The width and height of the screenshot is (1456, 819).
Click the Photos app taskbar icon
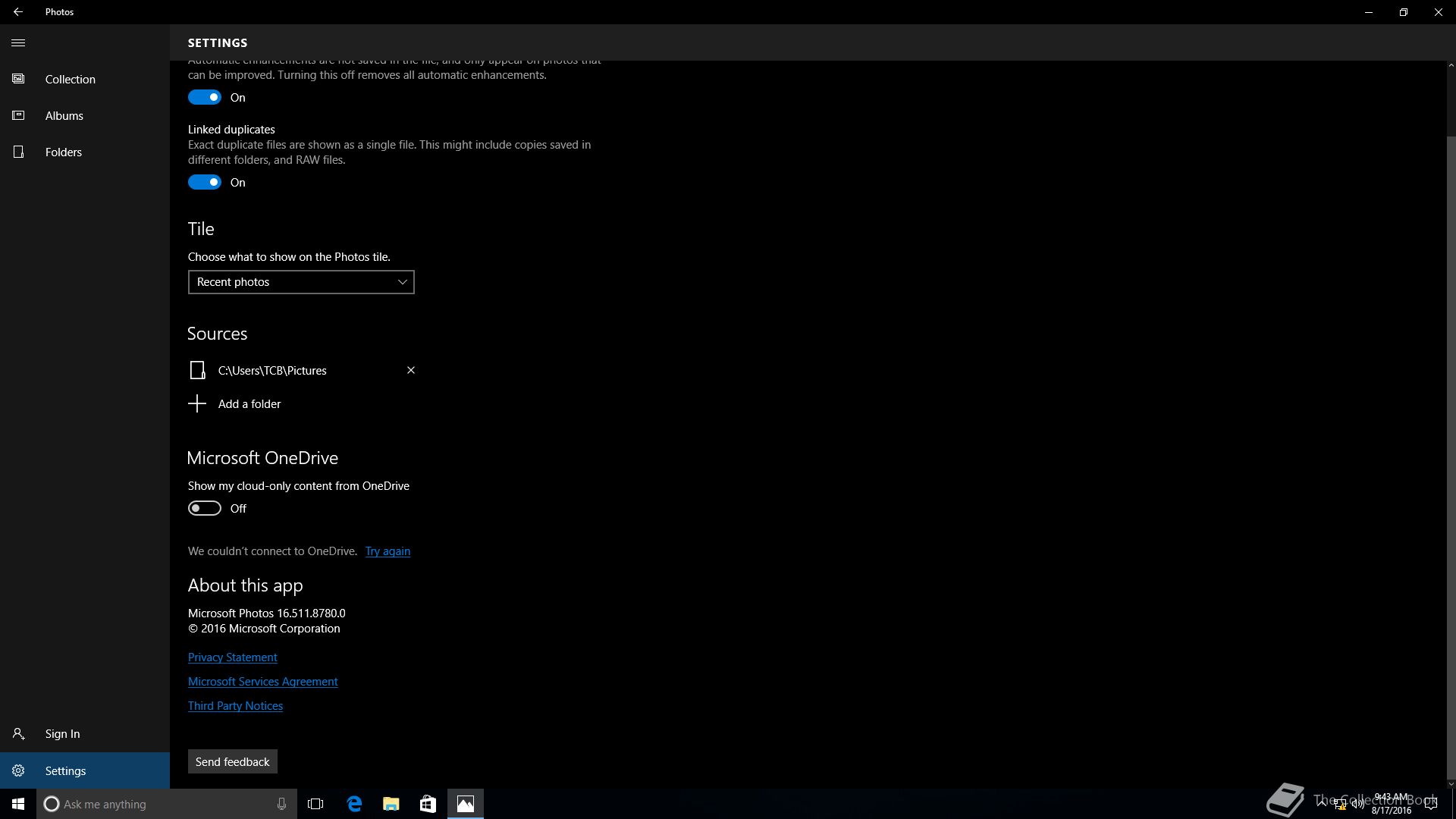466,804
